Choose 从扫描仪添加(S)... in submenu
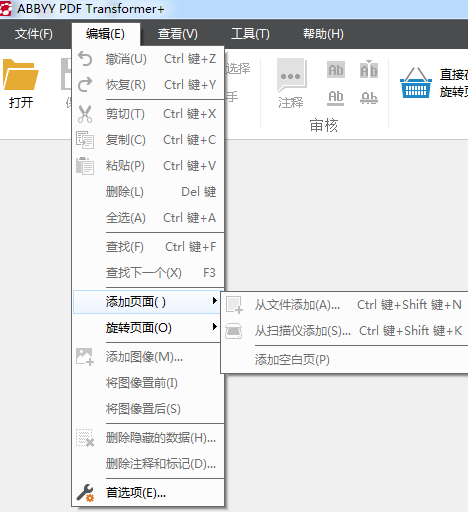 tap(345, 331)
